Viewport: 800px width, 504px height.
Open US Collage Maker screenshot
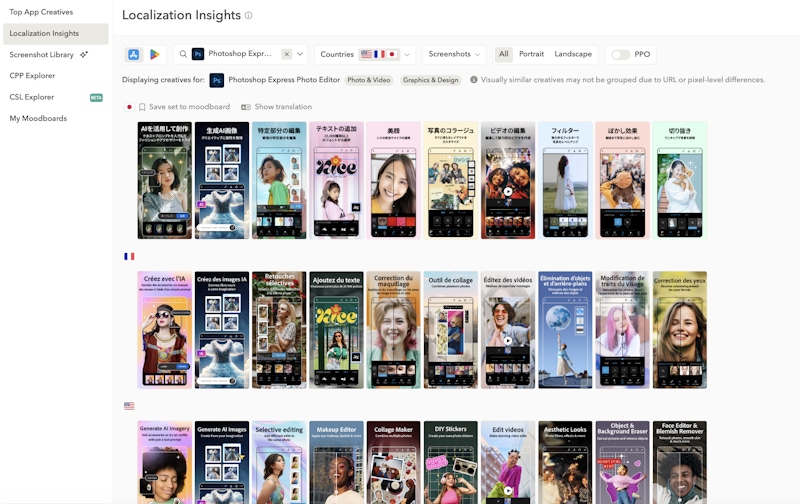pyautogui.click(x=393, y=462)
